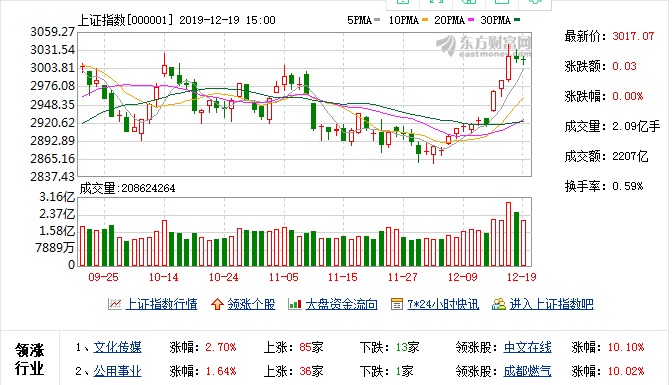Image resolution: width=672 pixels, height=385 pixels.
Task: Click the 10-24 date axis label
Action: click(x=223, y=277)
